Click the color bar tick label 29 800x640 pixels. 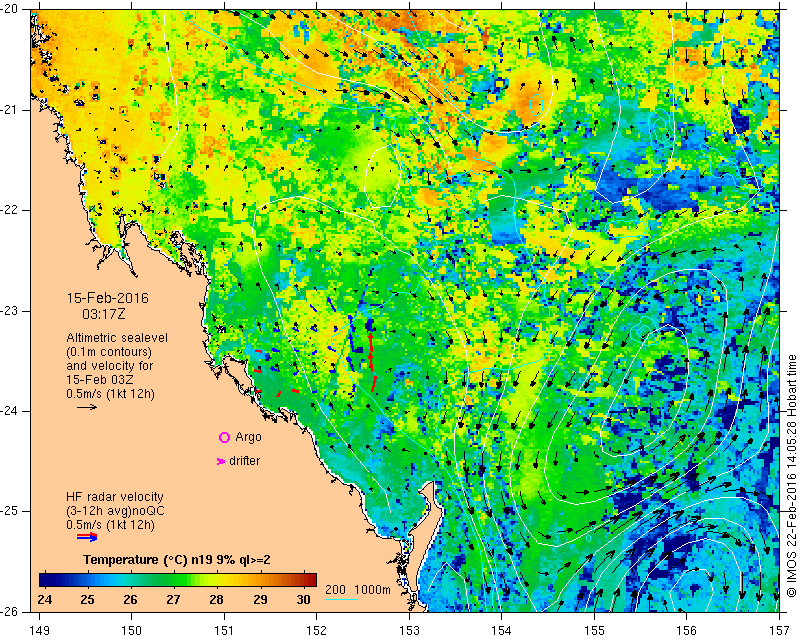tap(260, 599)
